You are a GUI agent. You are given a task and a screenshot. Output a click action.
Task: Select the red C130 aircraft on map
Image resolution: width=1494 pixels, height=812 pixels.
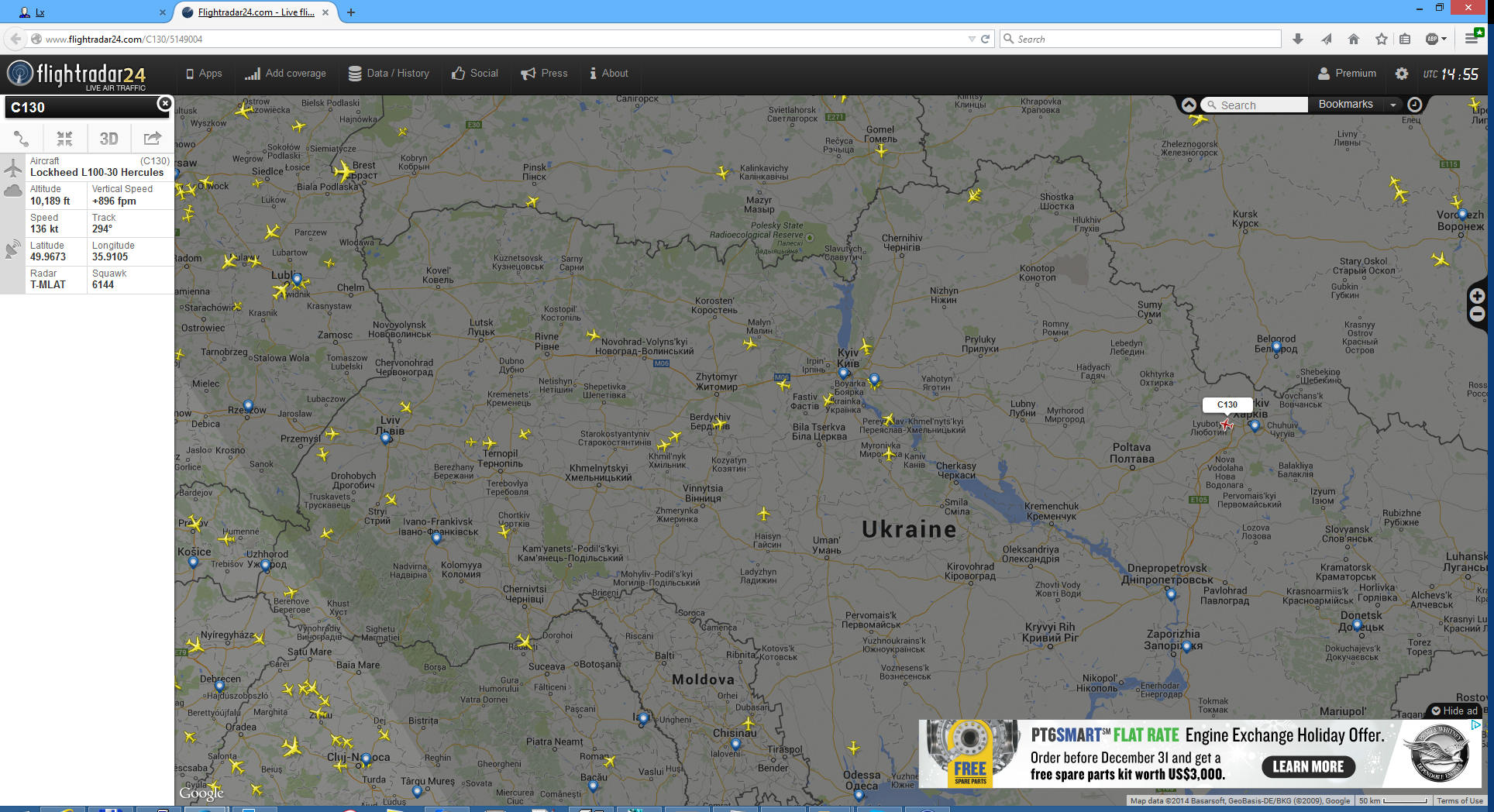click(x=1226, y=424)
